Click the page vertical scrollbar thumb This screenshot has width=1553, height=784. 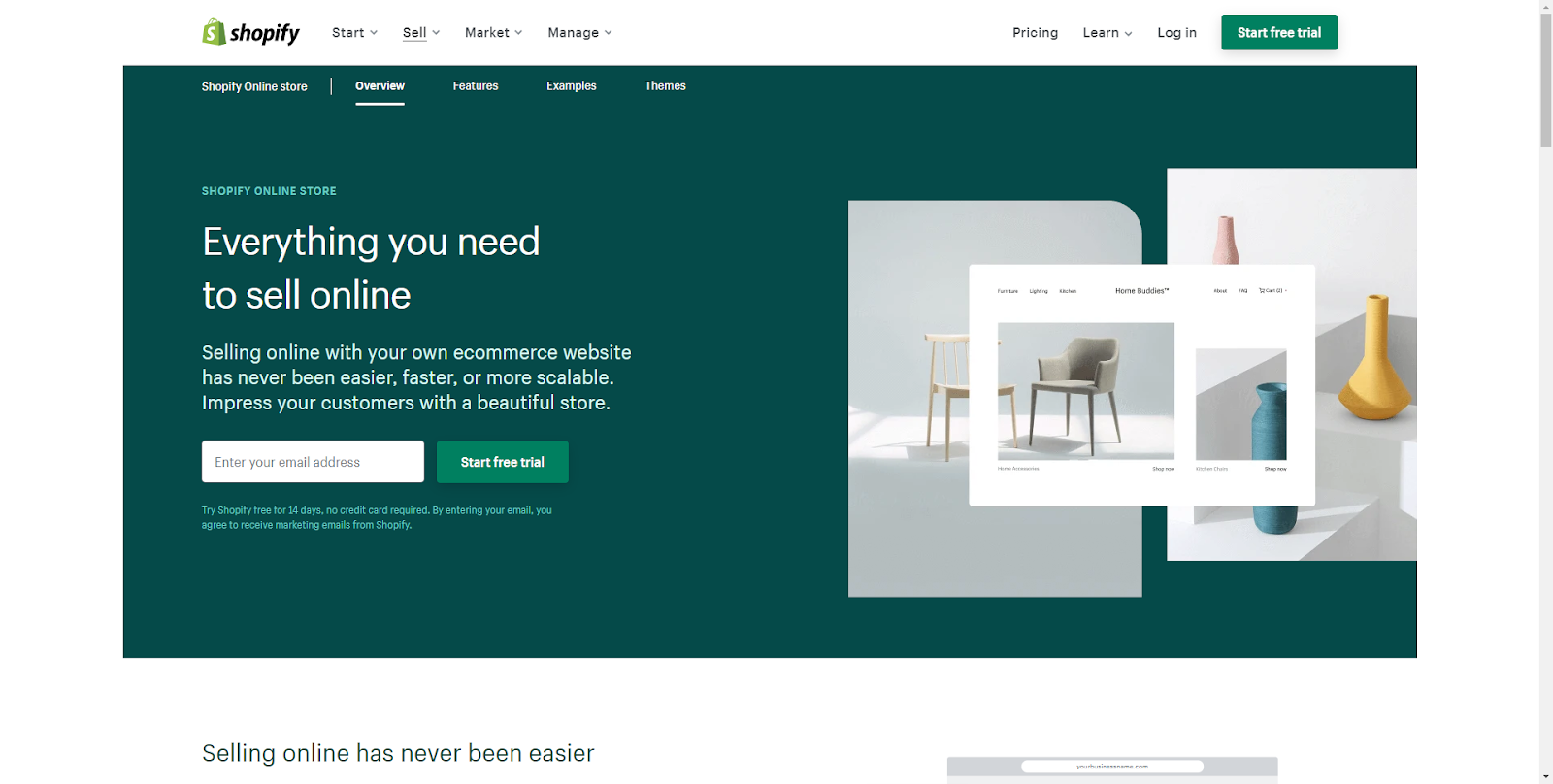click(x=1546, y=80)
